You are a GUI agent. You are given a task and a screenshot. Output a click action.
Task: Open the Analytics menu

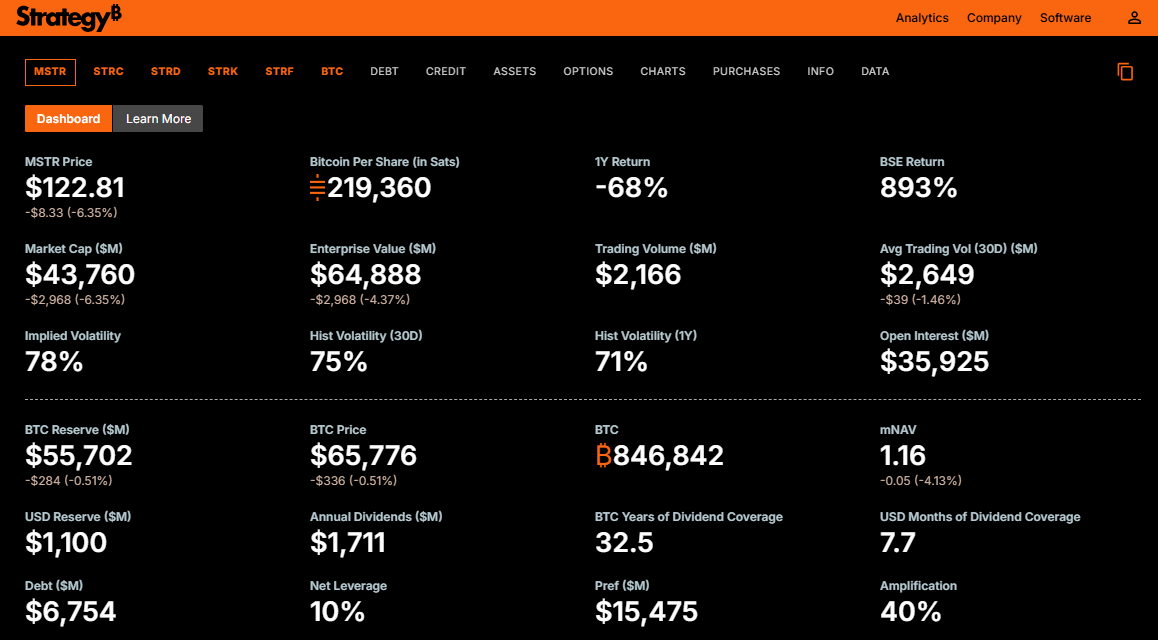click(x=922, y=18)
